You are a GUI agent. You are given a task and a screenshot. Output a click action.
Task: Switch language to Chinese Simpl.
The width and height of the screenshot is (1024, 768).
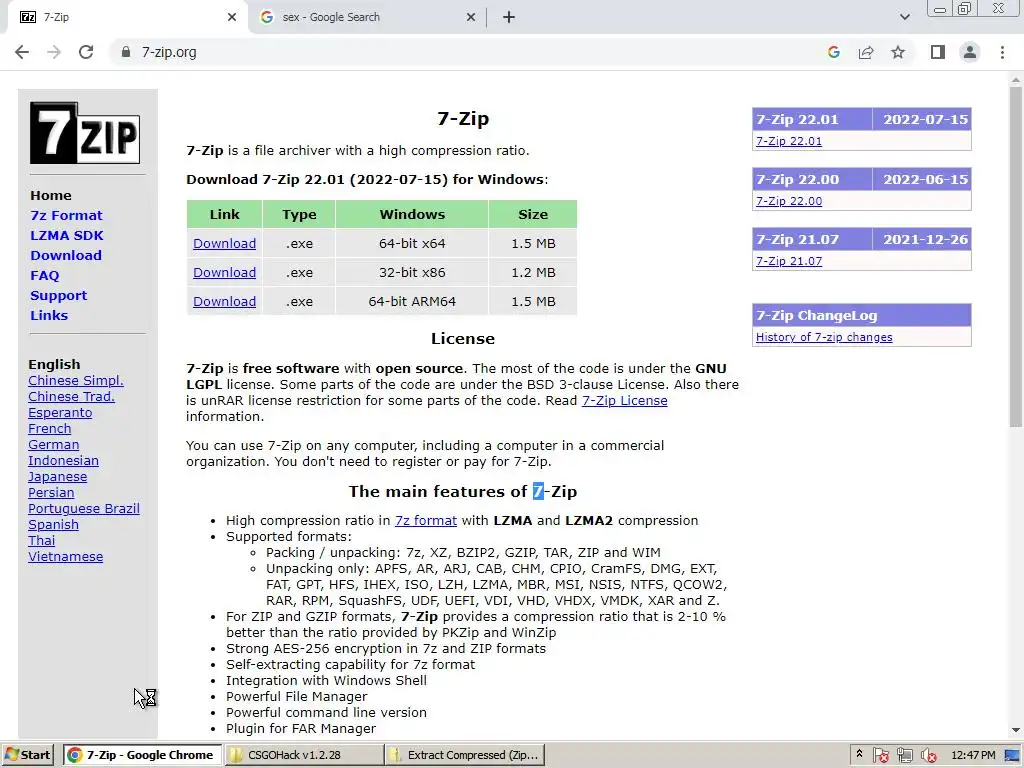coord(76,381)
